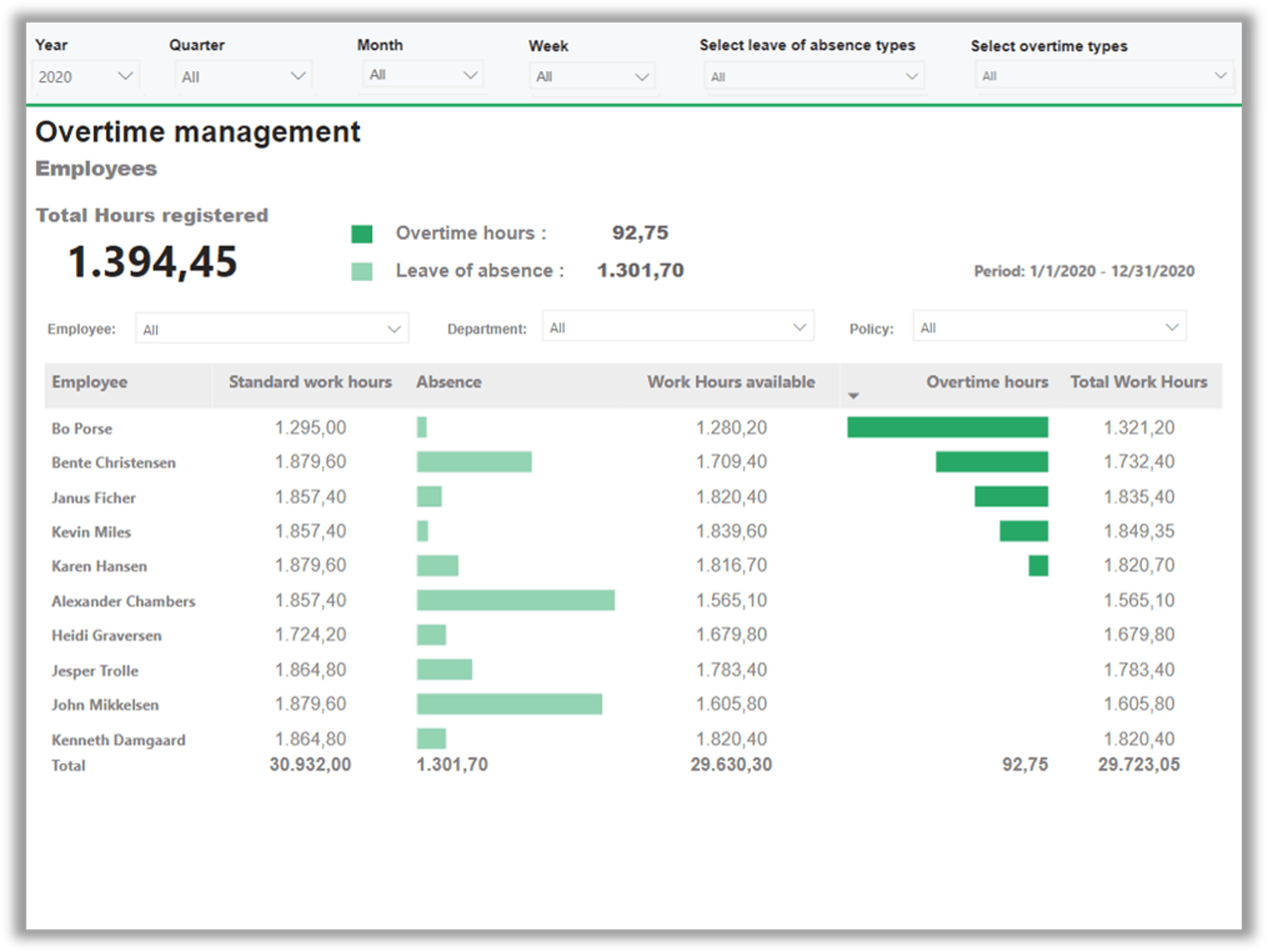Select Kevin Miles's absence bar
This screenshot has width=1268, height=952.
[x=422, y=530]
